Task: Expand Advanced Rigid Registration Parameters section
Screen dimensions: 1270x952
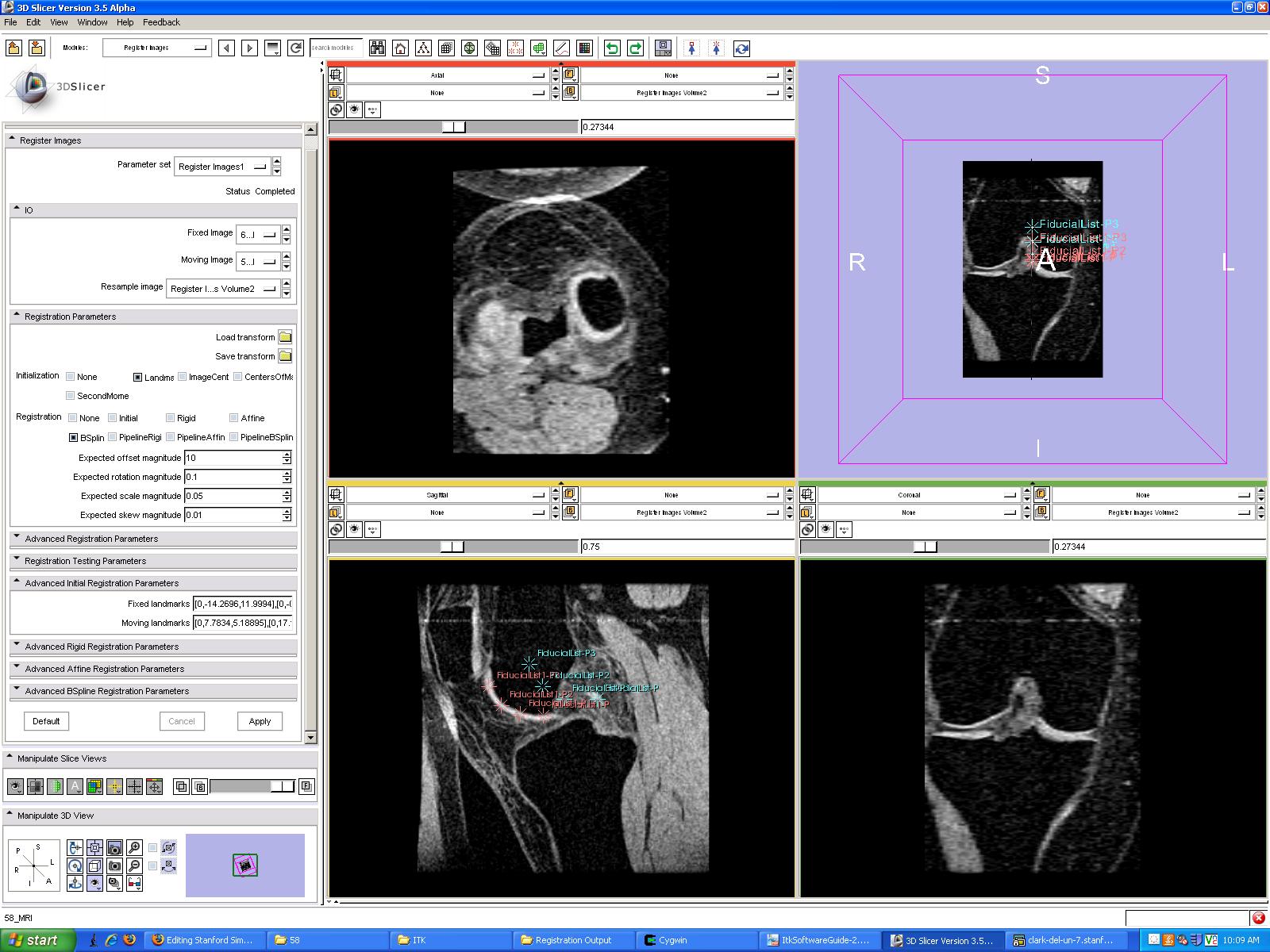Action: point(153,647)
